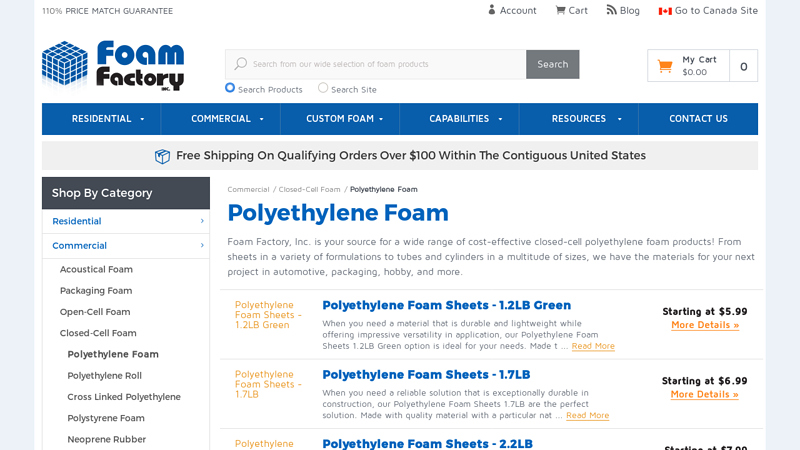Open Closed-Cell Foam sidebar category

tap(98, 333)
